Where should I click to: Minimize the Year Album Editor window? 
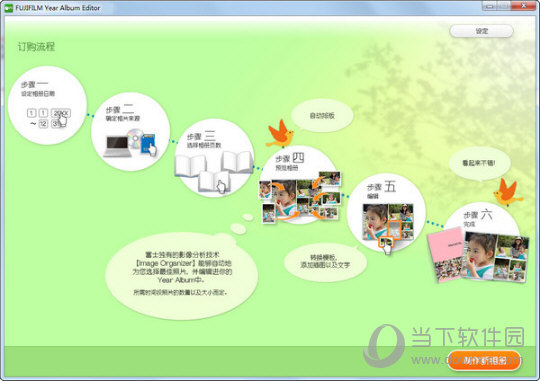click(x=490, y=6)
